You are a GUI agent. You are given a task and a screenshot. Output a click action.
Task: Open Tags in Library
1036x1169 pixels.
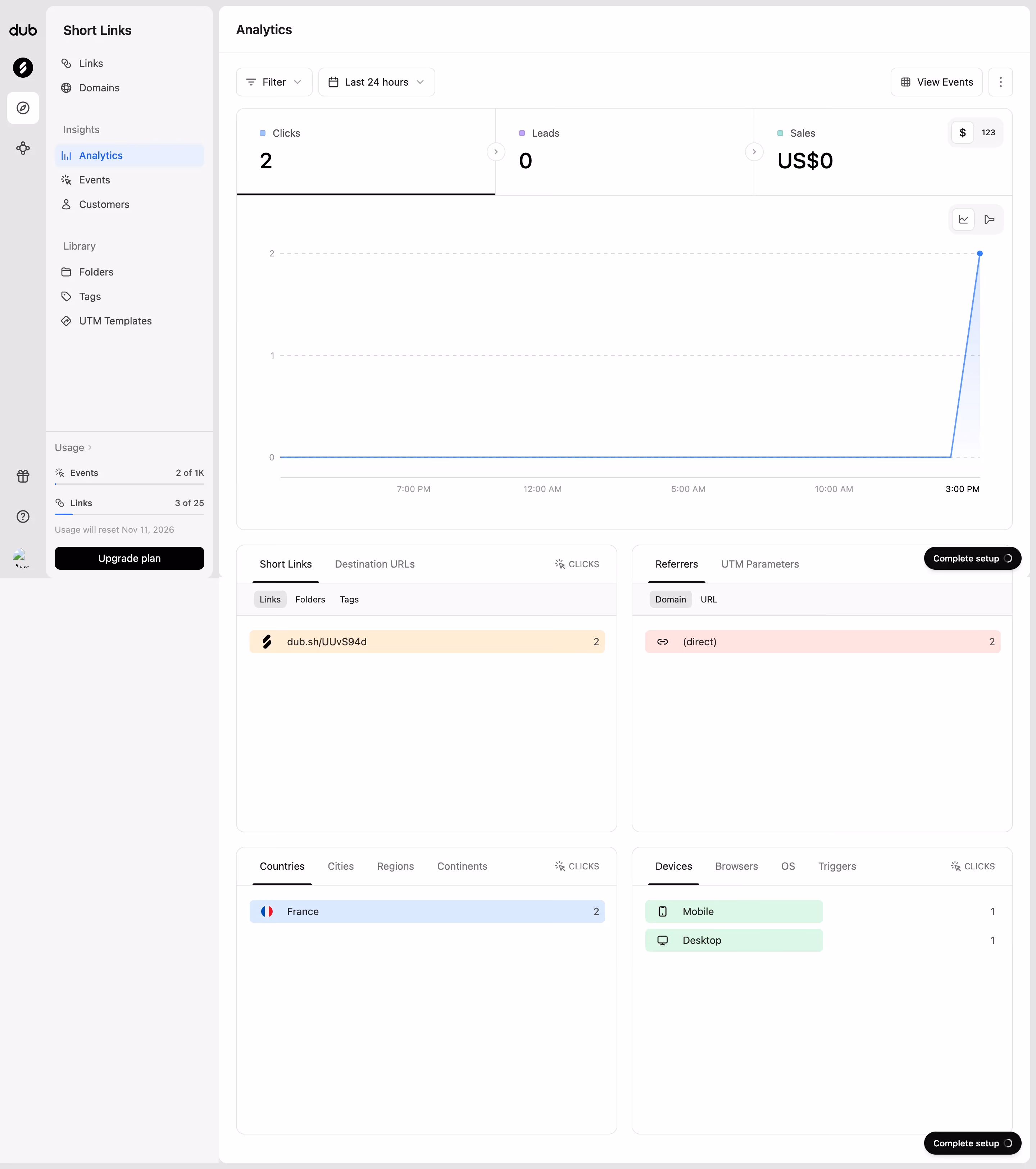129,297
